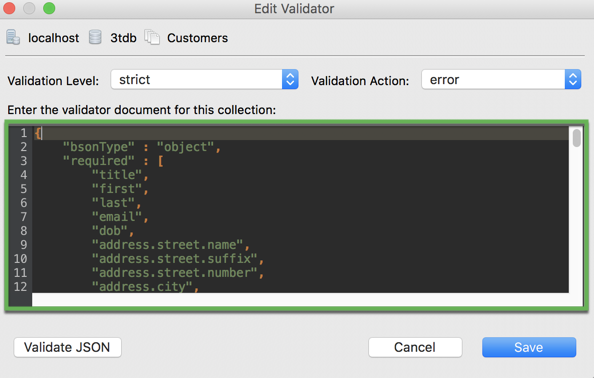Click the yellow minimize window button
The width and height of the screenshot is (594, 378).
[29, 8]
